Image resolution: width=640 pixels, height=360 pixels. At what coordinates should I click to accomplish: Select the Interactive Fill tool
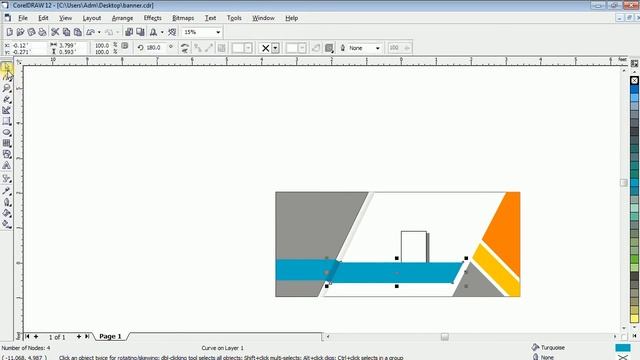(x=7, y=224)
